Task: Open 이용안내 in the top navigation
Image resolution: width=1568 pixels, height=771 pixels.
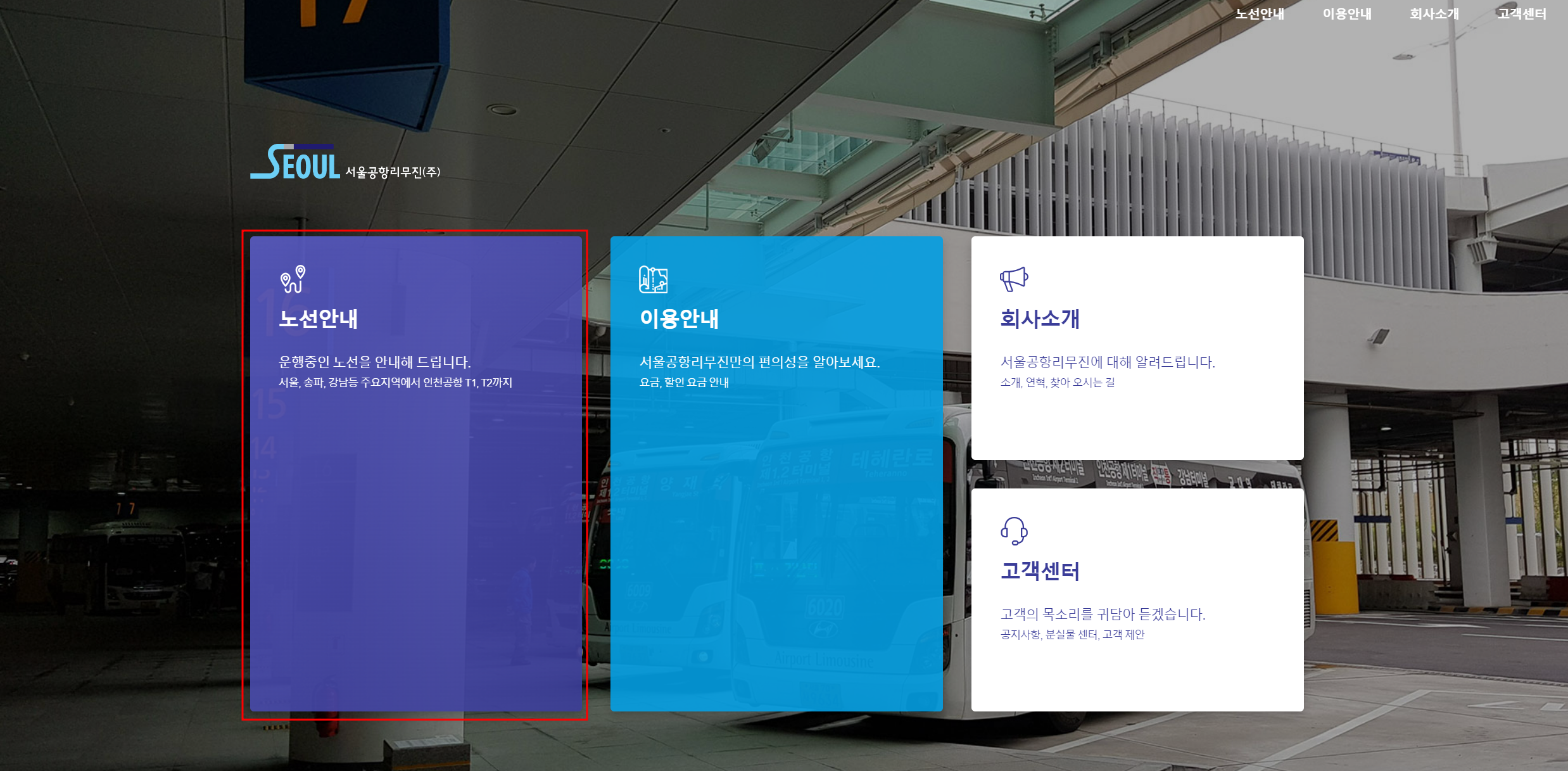Action: pyautogui.click(x=1346, y=14)
